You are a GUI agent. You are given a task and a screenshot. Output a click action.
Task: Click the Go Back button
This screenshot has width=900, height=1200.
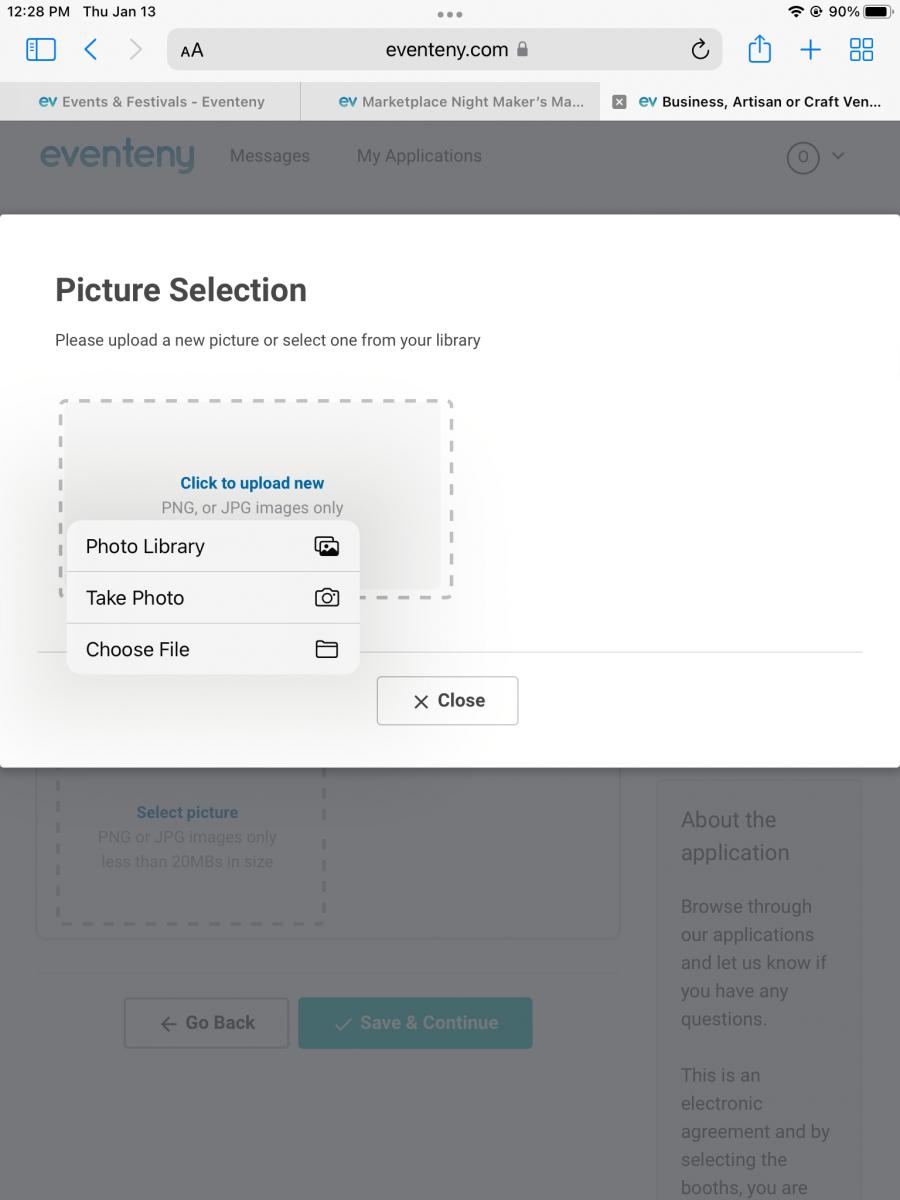tap(206, 1022)
